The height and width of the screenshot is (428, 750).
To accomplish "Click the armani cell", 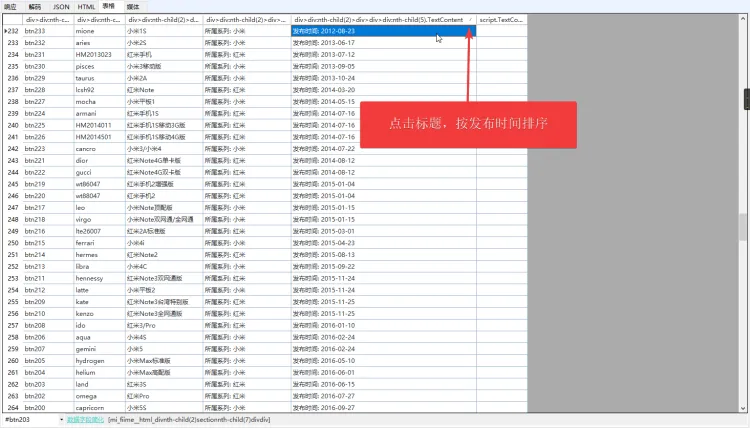I will [99, 113].
